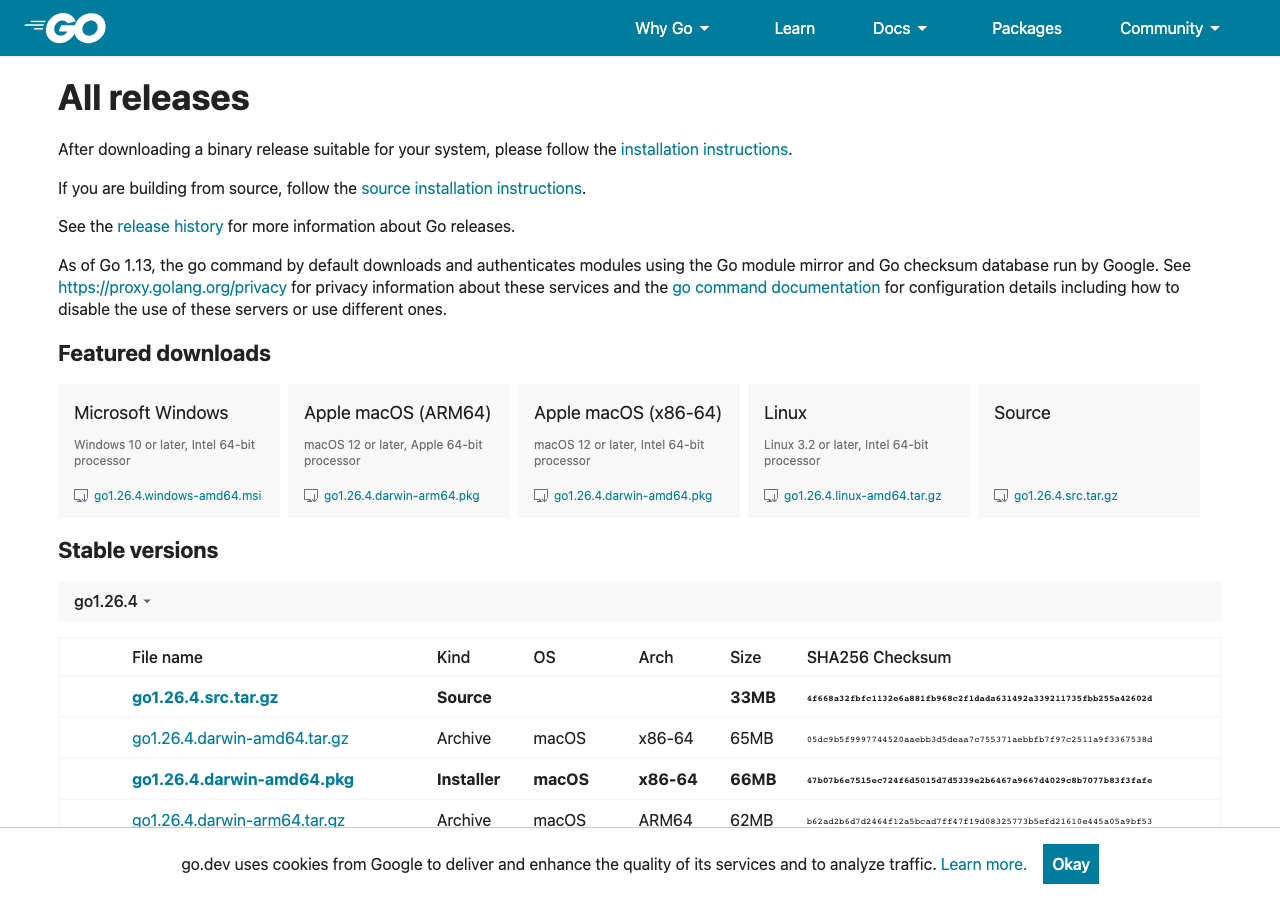Click the Size column header
This screenshot has height=900, width=1280.
tap(745, 657)
